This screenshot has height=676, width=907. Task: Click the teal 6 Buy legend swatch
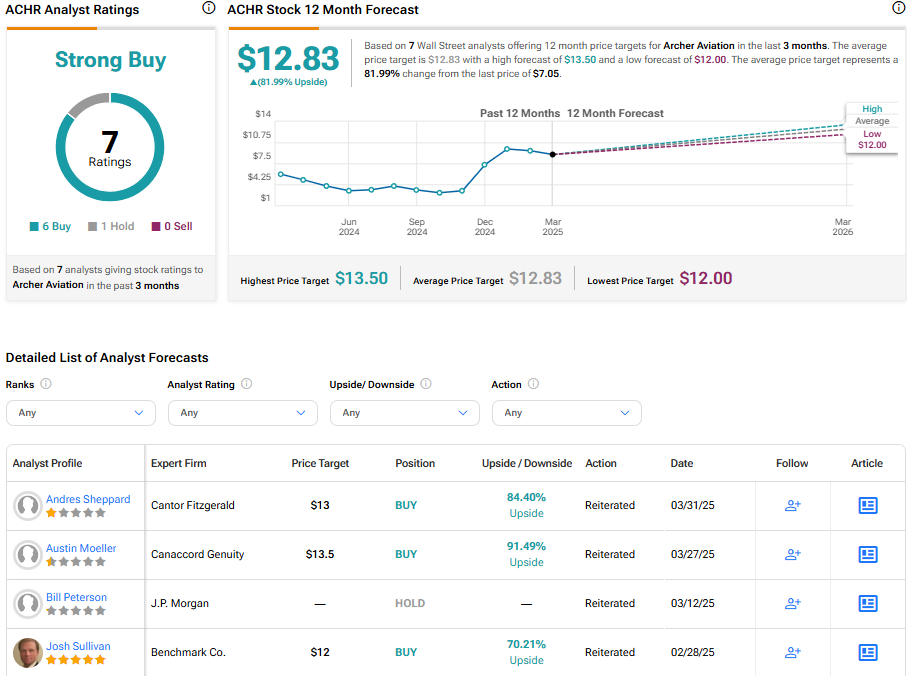[34, 226]
